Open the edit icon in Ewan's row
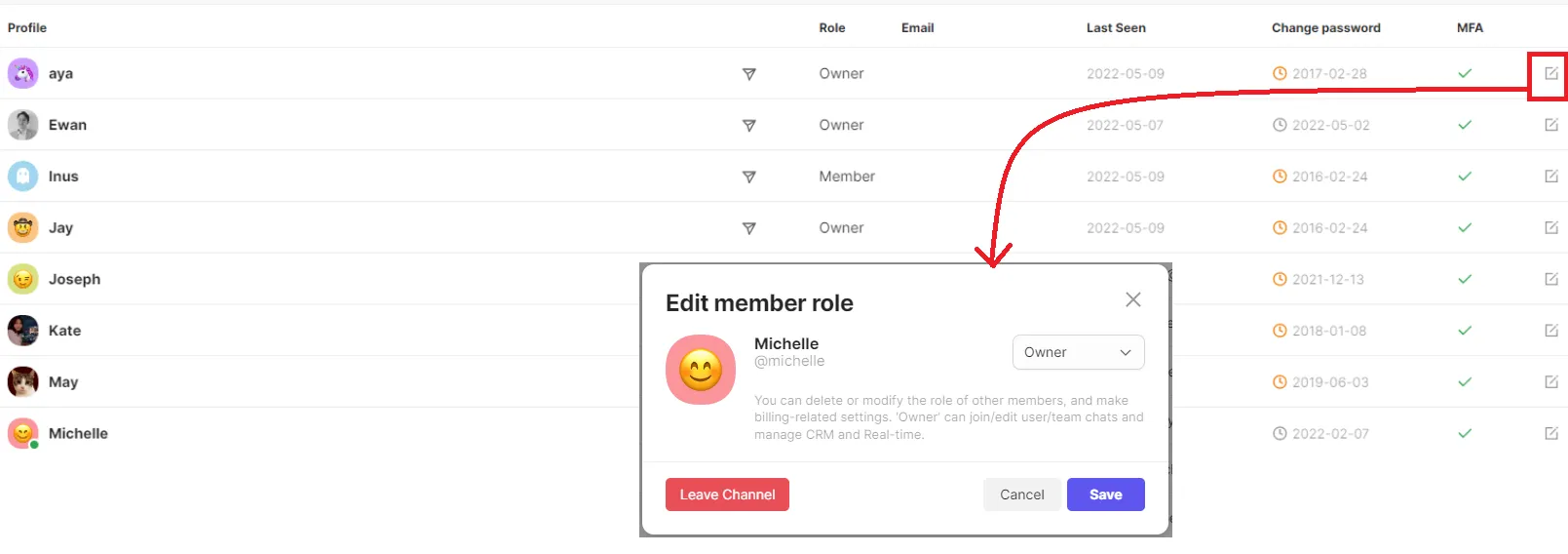Image resolution: width=1568 pixels, height=554 pixels. 1550,125
